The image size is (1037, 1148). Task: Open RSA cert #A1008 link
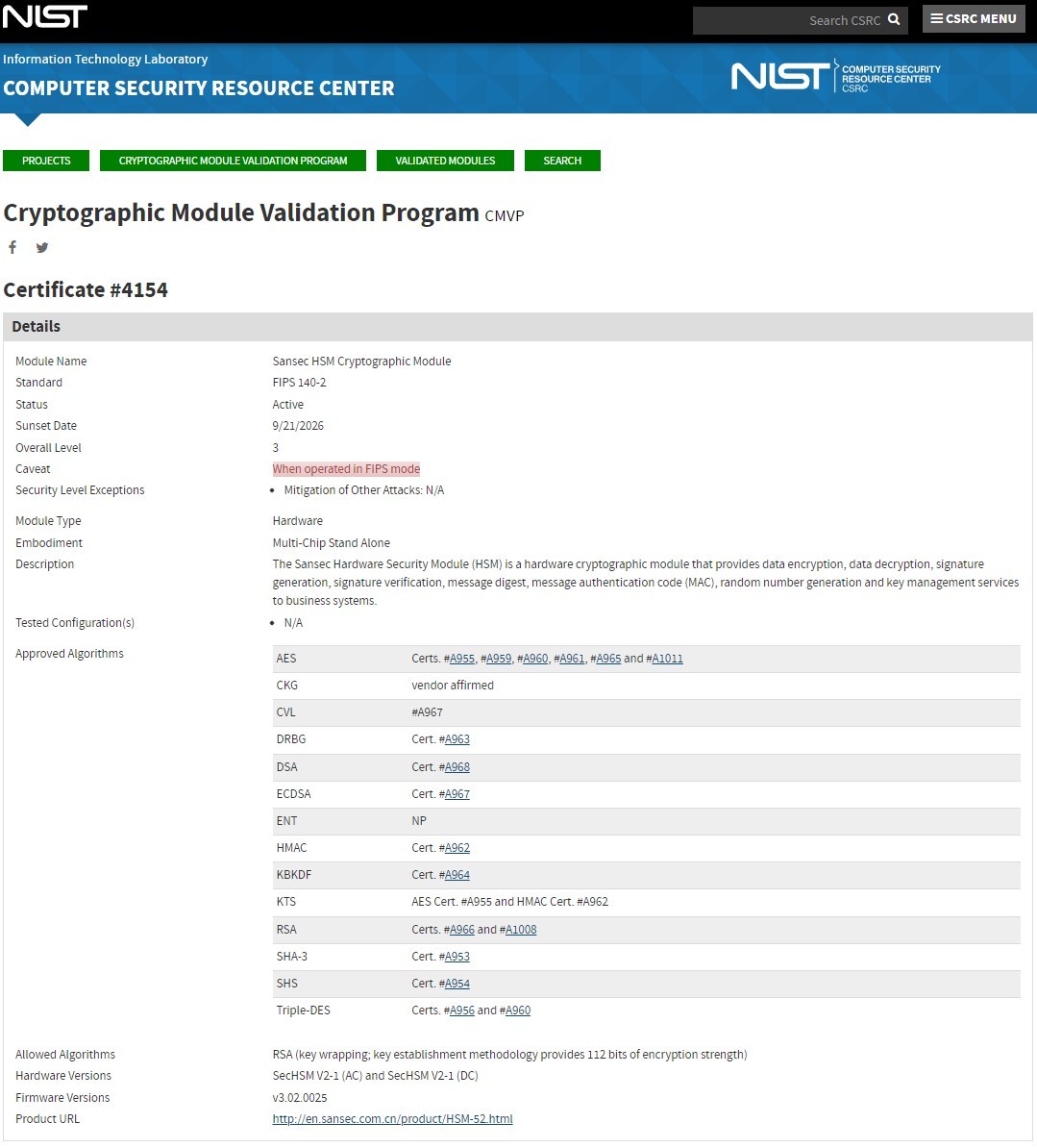coord(521,930)
